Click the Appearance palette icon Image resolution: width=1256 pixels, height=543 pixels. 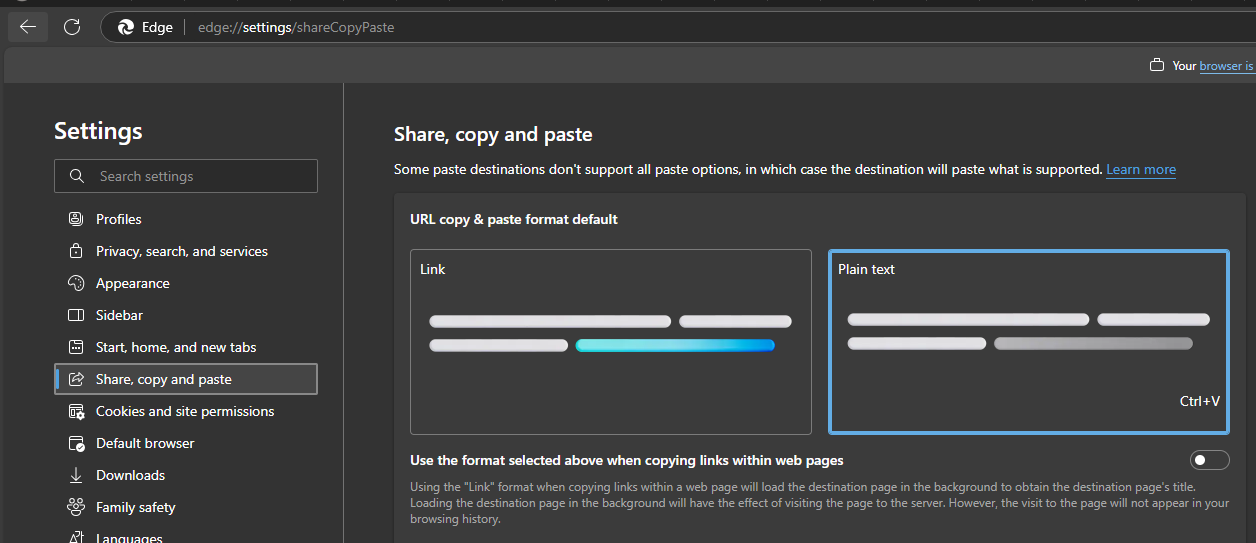pyautogui.click(x=76, y=283)
